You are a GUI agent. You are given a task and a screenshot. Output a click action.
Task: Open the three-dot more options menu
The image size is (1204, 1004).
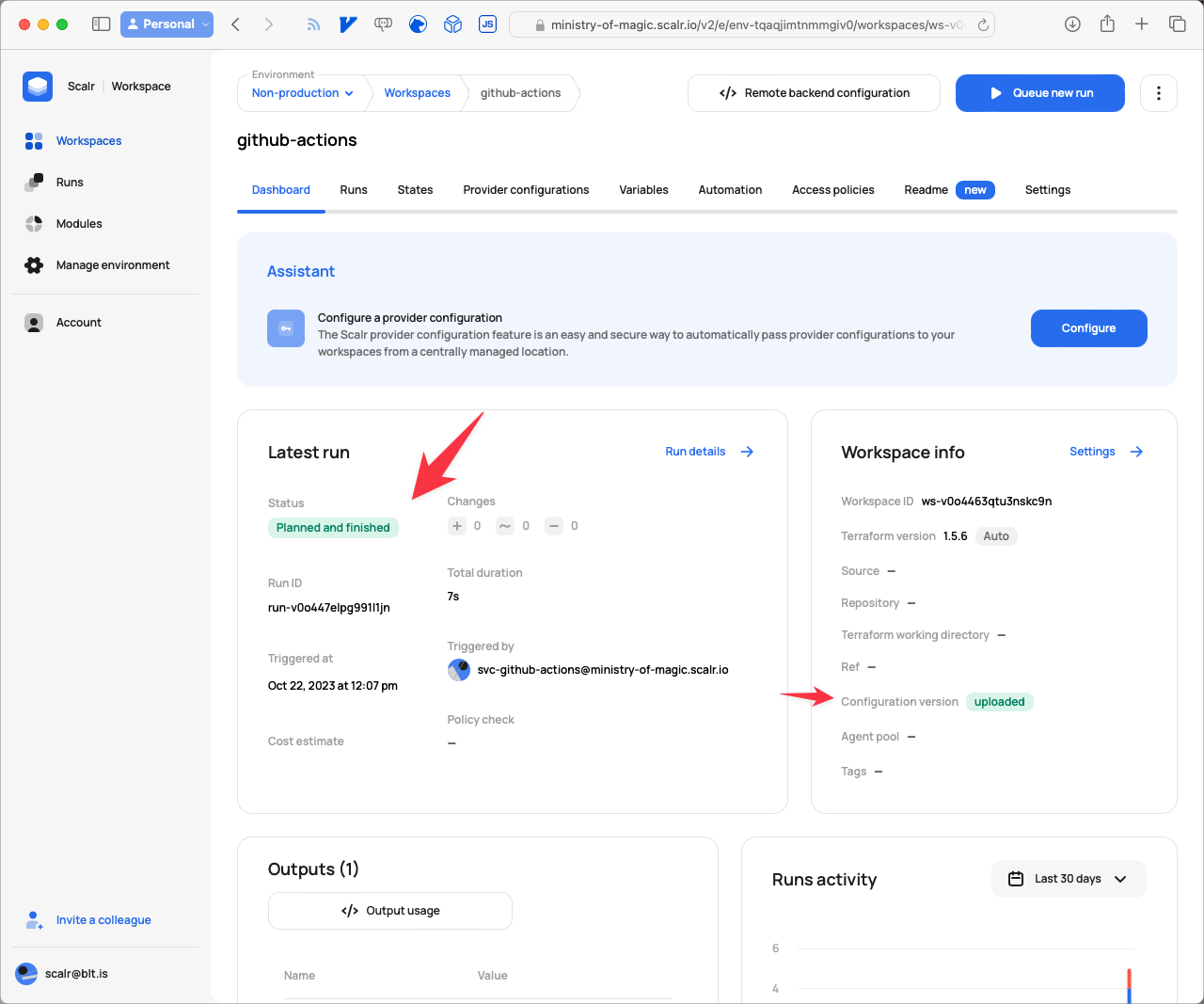1159,93
